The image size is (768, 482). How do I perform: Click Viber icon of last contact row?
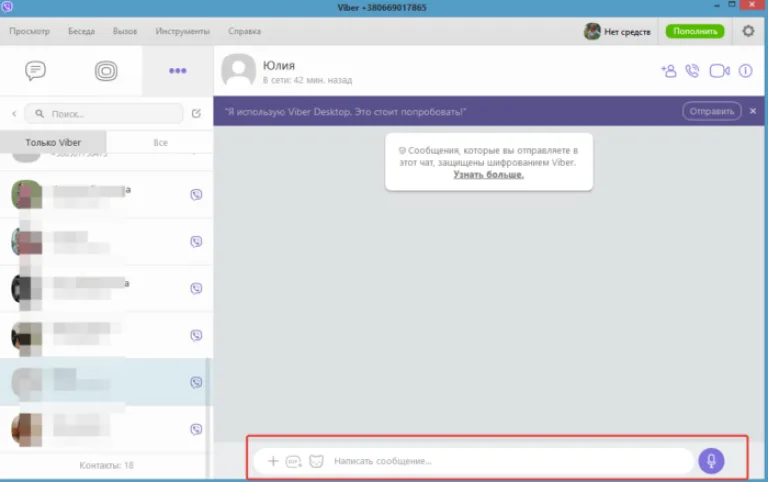pyautogui.click(x=196, y=430)
